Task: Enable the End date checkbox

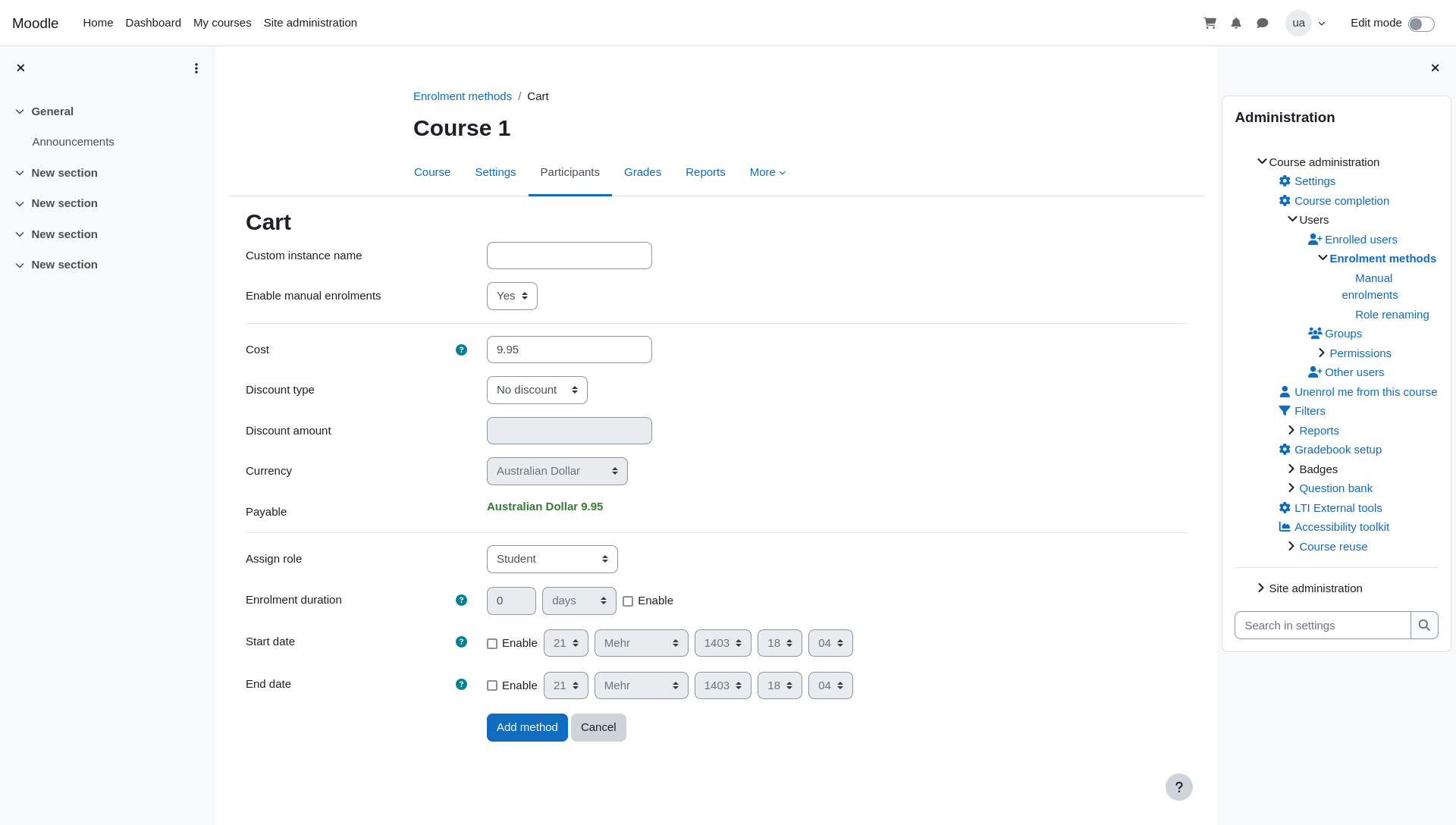Action: click(492, 685)
